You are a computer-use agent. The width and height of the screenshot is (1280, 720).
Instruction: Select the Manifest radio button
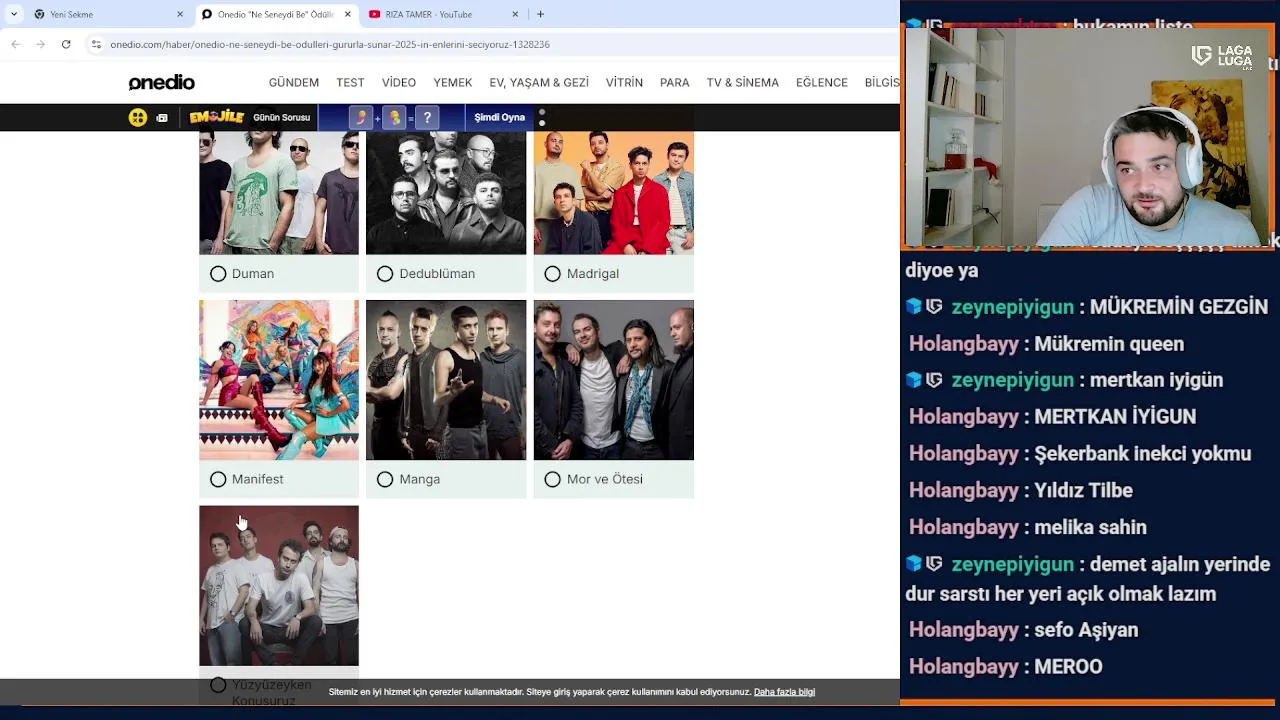click(218, 480)
